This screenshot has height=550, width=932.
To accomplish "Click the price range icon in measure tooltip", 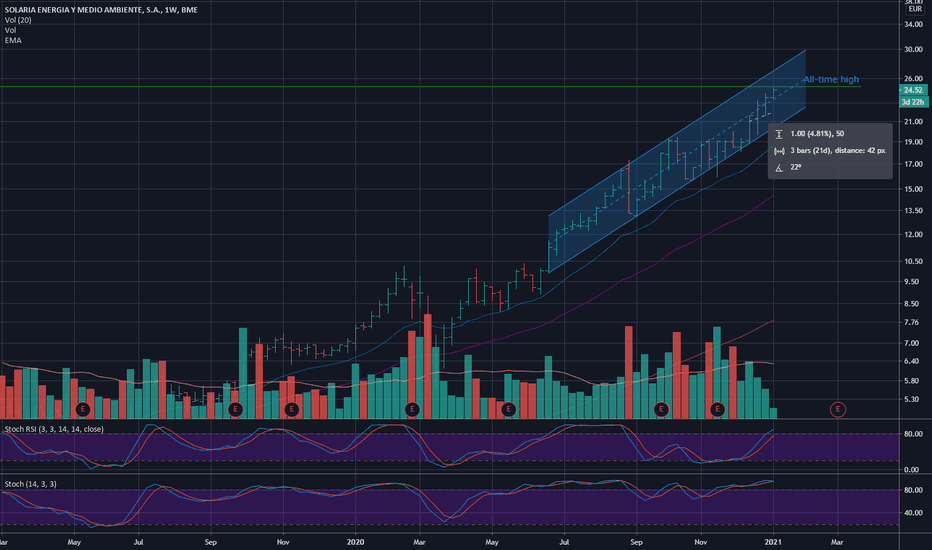I will coord(779,134).
